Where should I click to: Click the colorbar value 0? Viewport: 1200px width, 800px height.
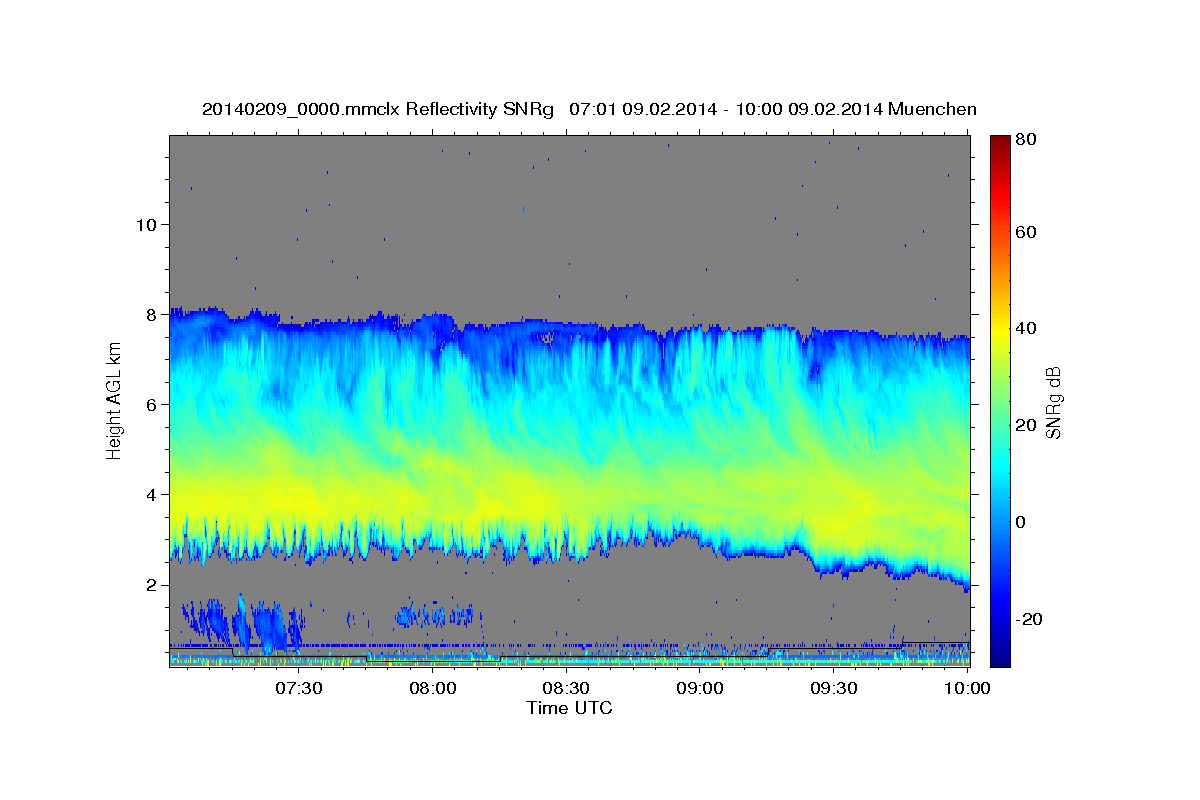pyautogui.click(x=1022, y=521)
